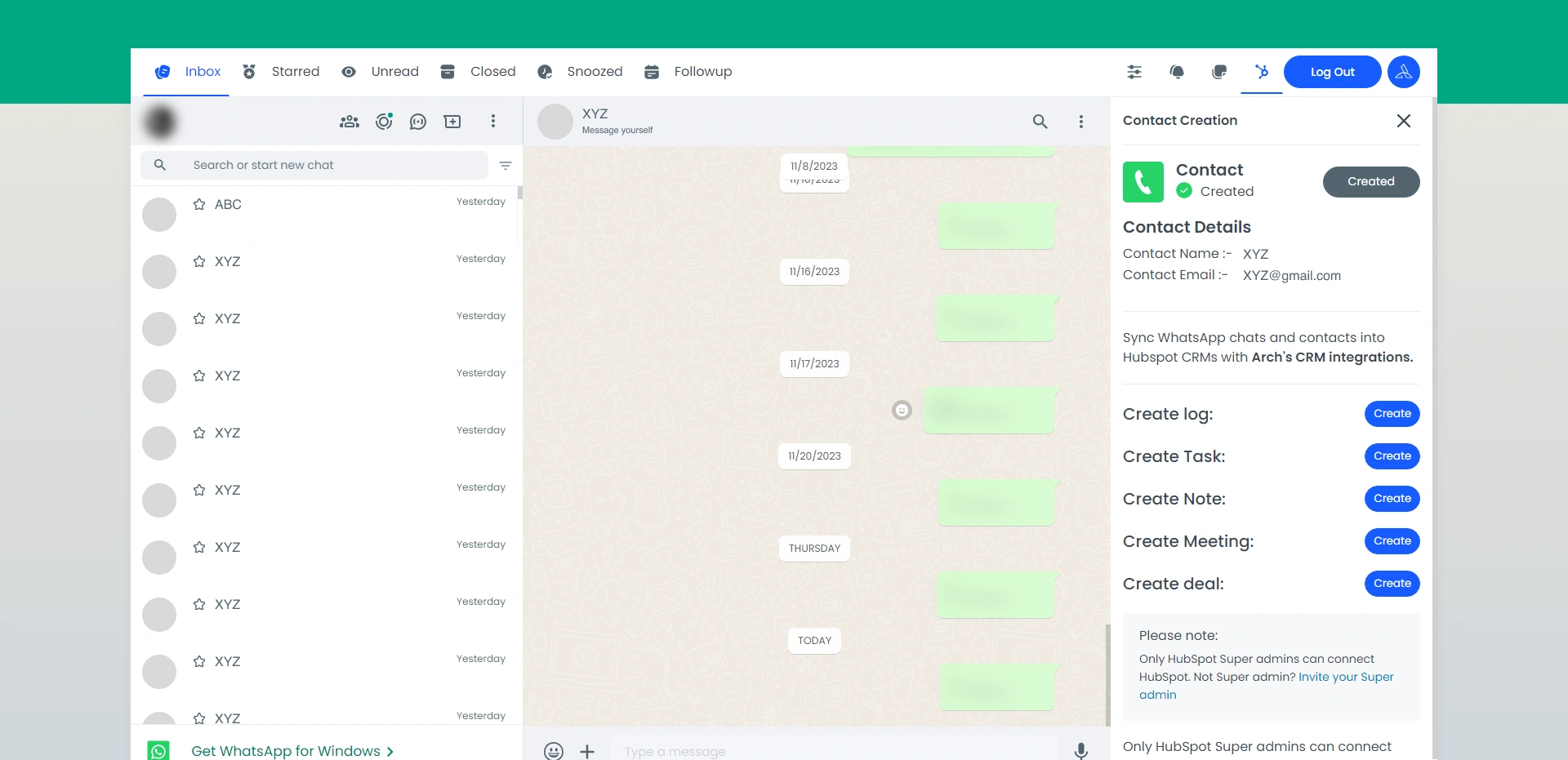Search within the XYZ conversation

(1040, 122)
